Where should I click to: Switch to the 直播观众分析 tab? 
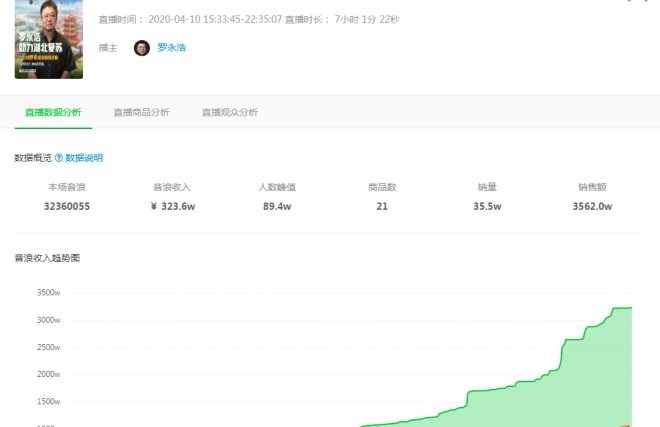pyautogui.click(x=230, y=112)
